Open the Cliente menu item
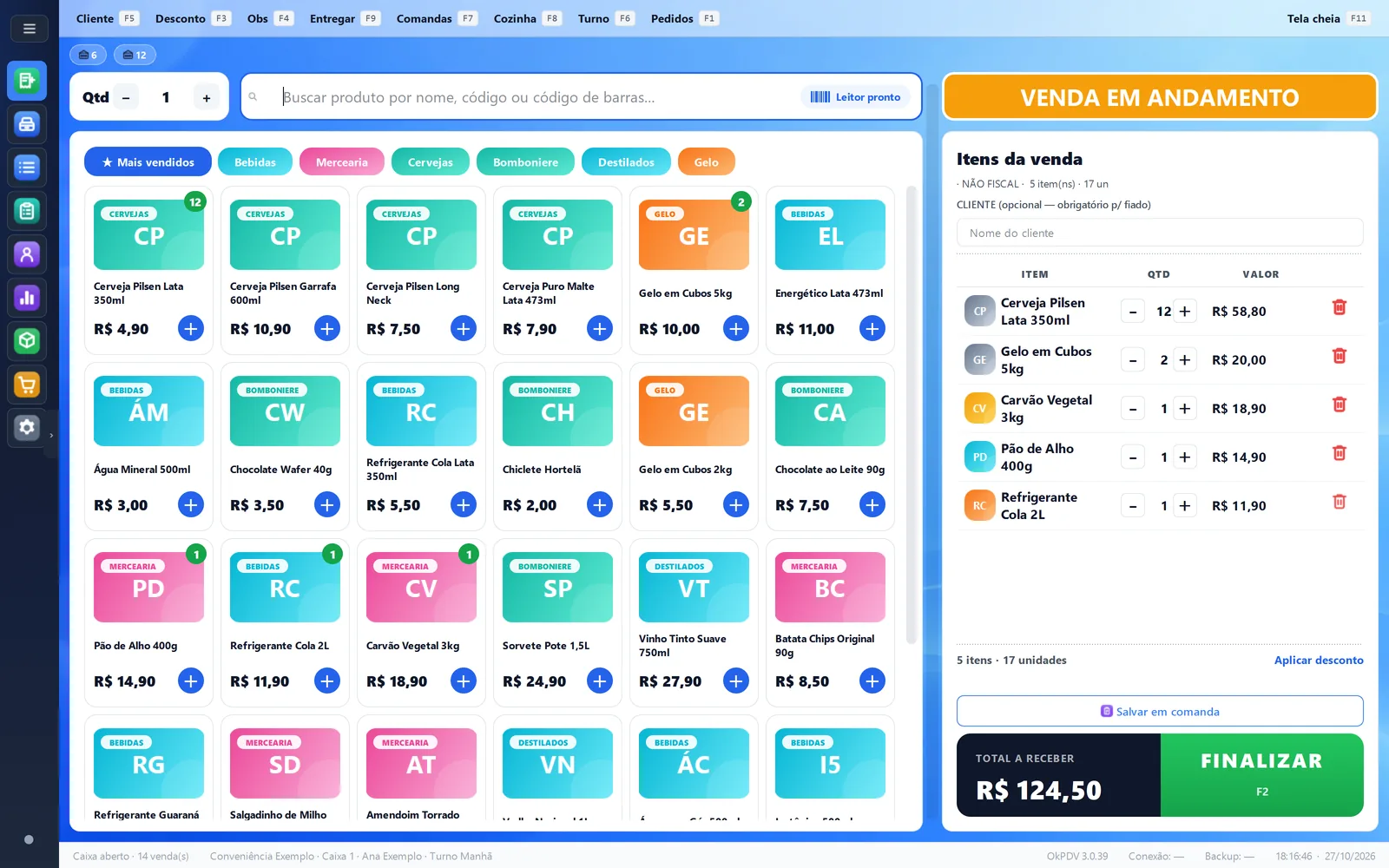Image resolution: width=1389 pixels, height=868 pixels. click(107, 18)
